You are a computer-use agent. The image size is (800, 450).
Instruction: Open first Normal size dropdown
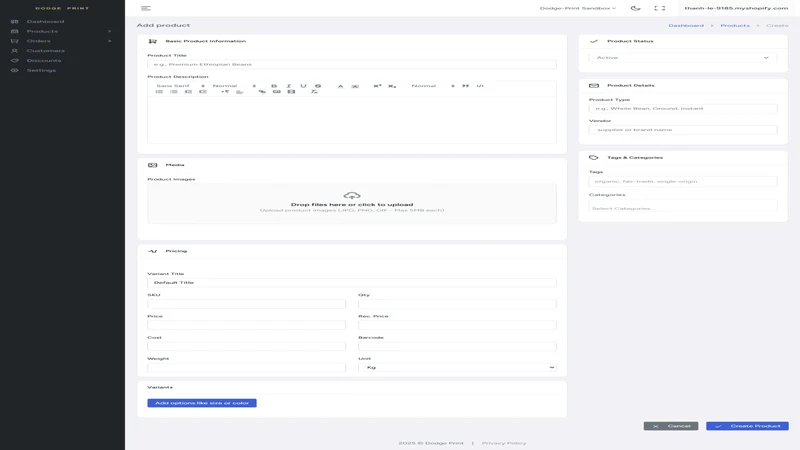(234, 86)
